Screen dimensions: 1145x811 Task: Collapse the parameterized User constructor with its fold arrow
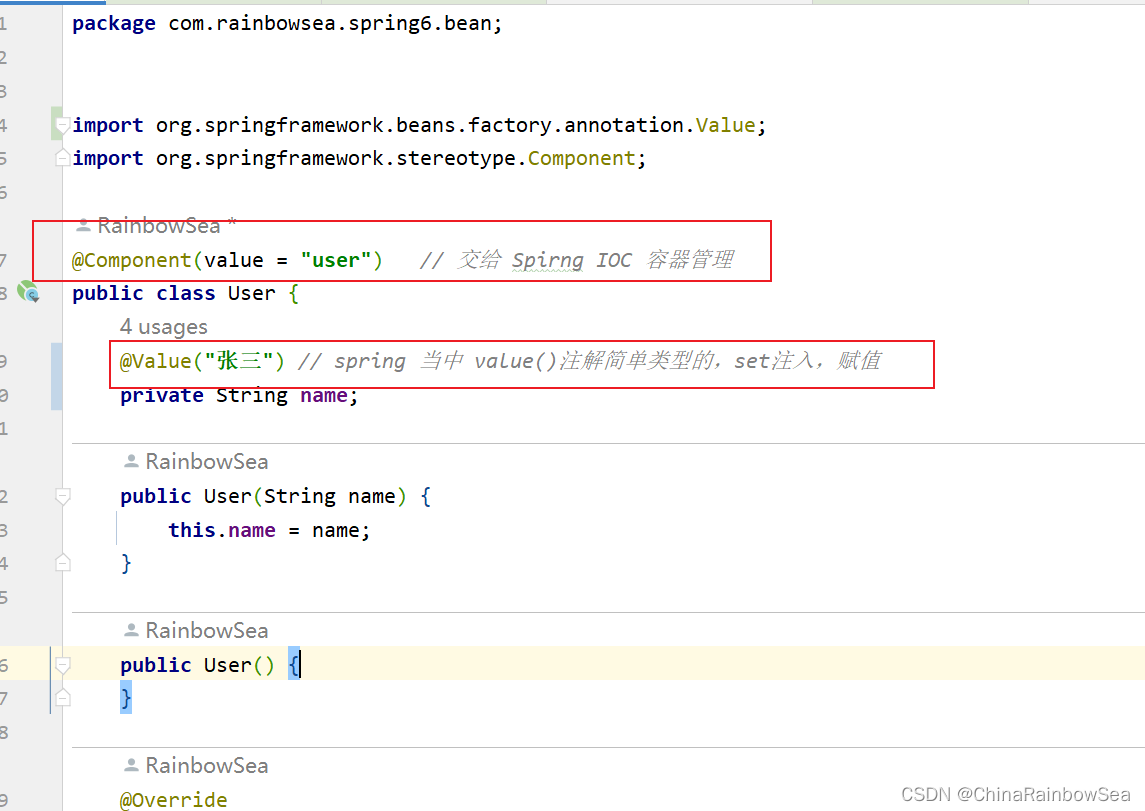pyautogui.click(x=62, y=495)
